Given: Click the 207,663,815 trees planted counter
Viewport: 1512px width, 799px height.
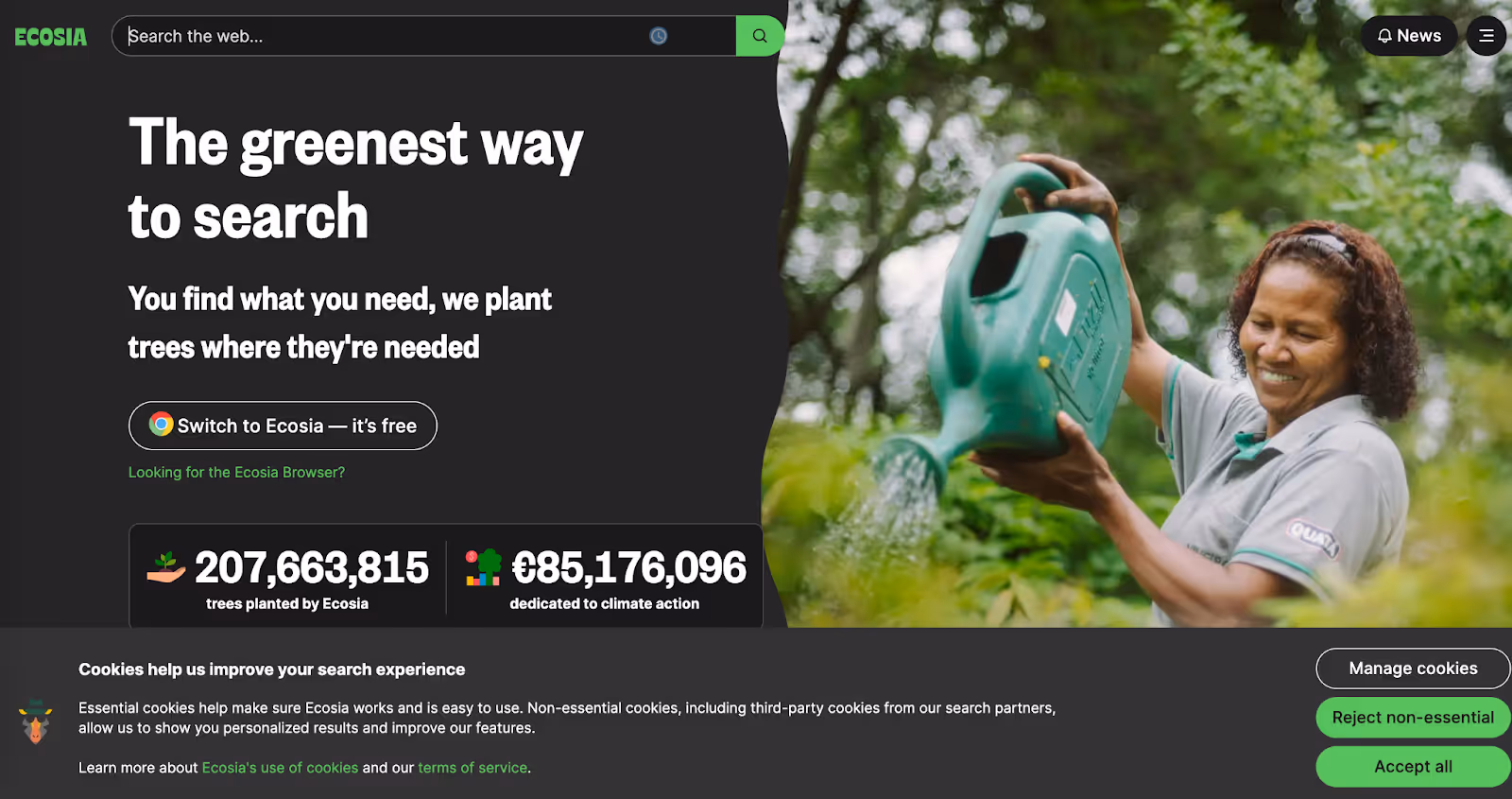Looking at the screenshot, I should pos(287,579).
